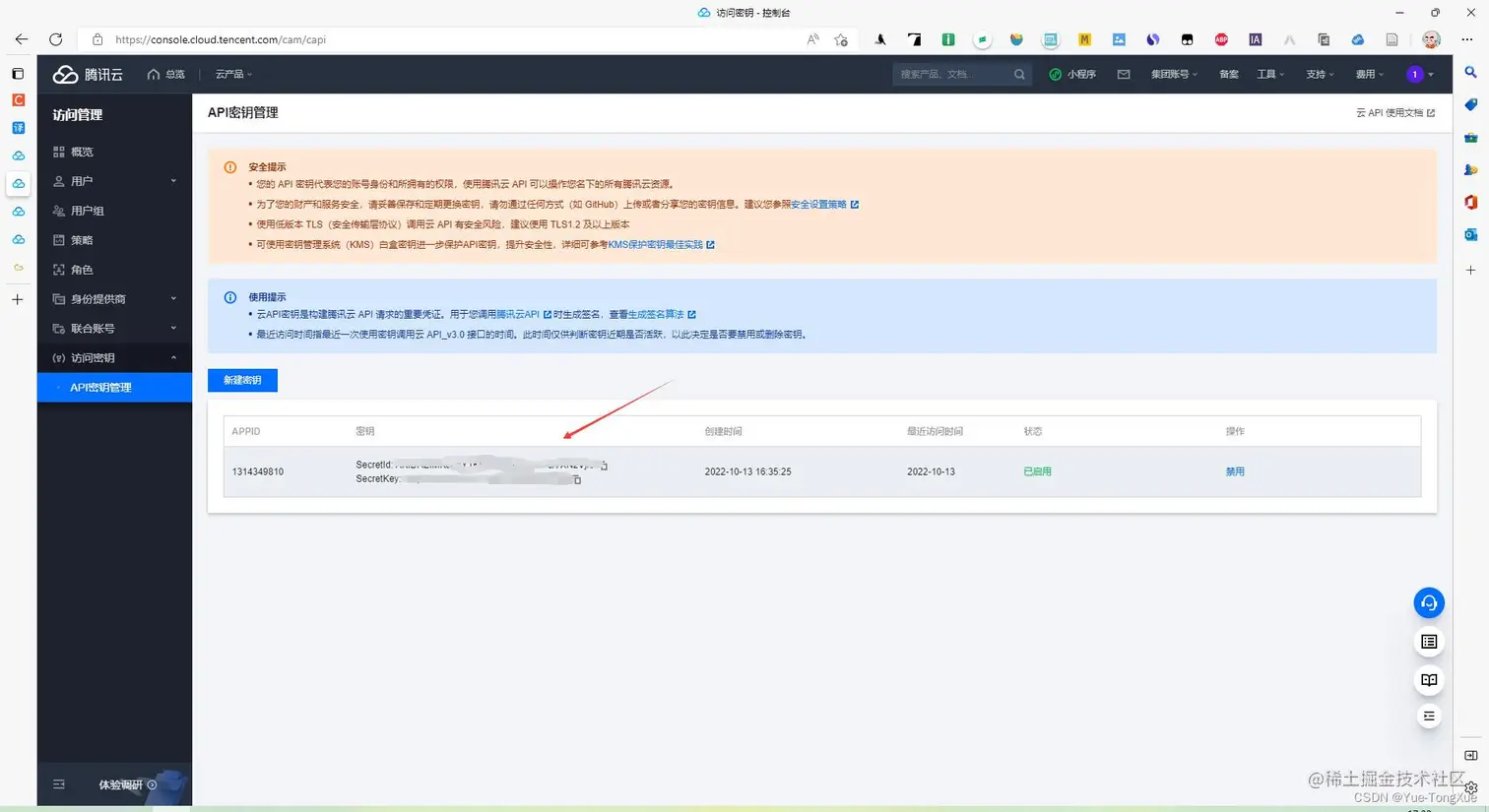This screenshot has width=1489, height=812.
Task: Open 策略 in the sidebar
Action: (114, 240)
